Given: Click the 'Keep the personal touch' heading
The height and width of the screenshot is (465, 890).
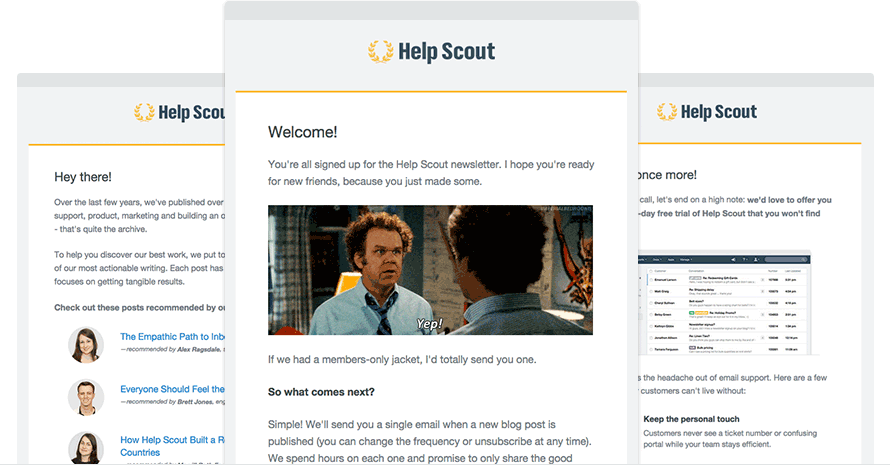Looking at the screenshot, I should [x=691, y=419].
